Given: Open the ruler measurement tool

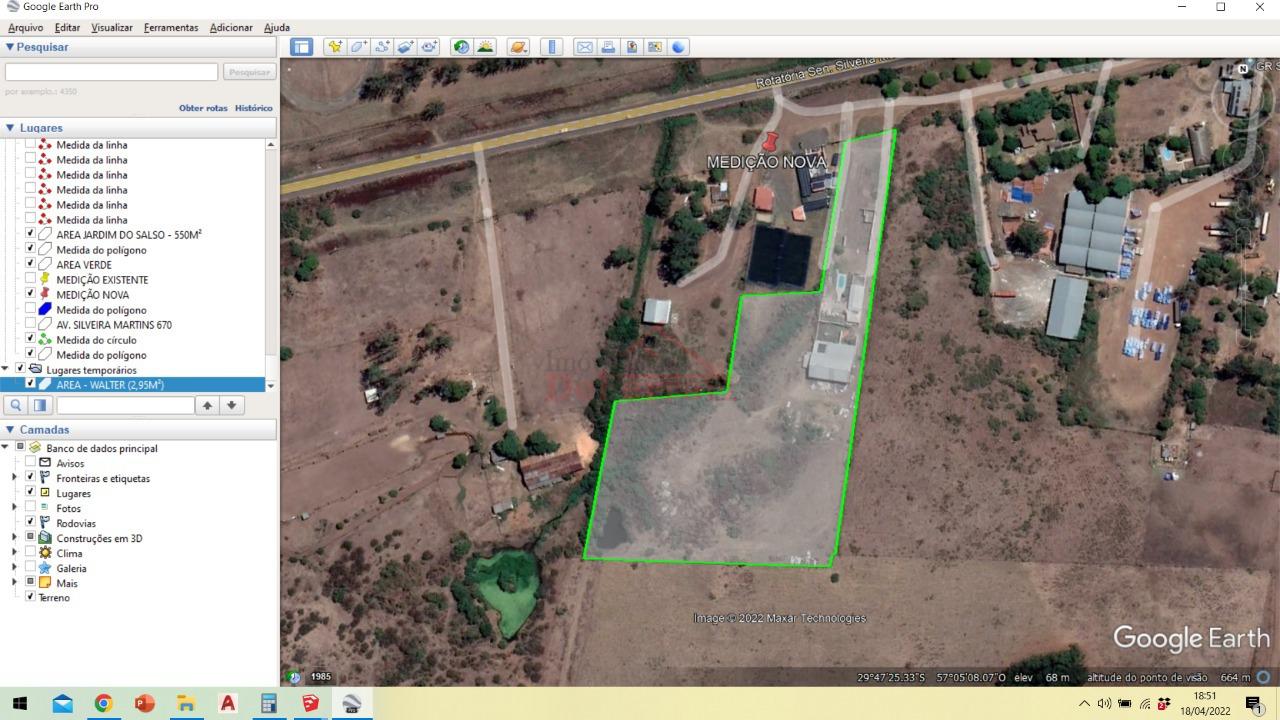Looking at the screenshot, I should [552, 47].
